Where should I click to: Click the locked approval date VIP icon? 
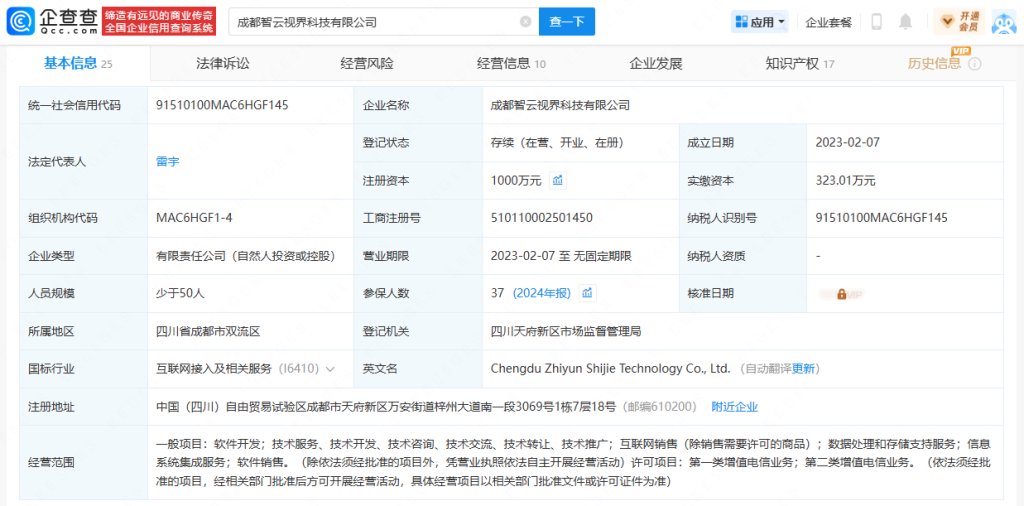[841, 294]
